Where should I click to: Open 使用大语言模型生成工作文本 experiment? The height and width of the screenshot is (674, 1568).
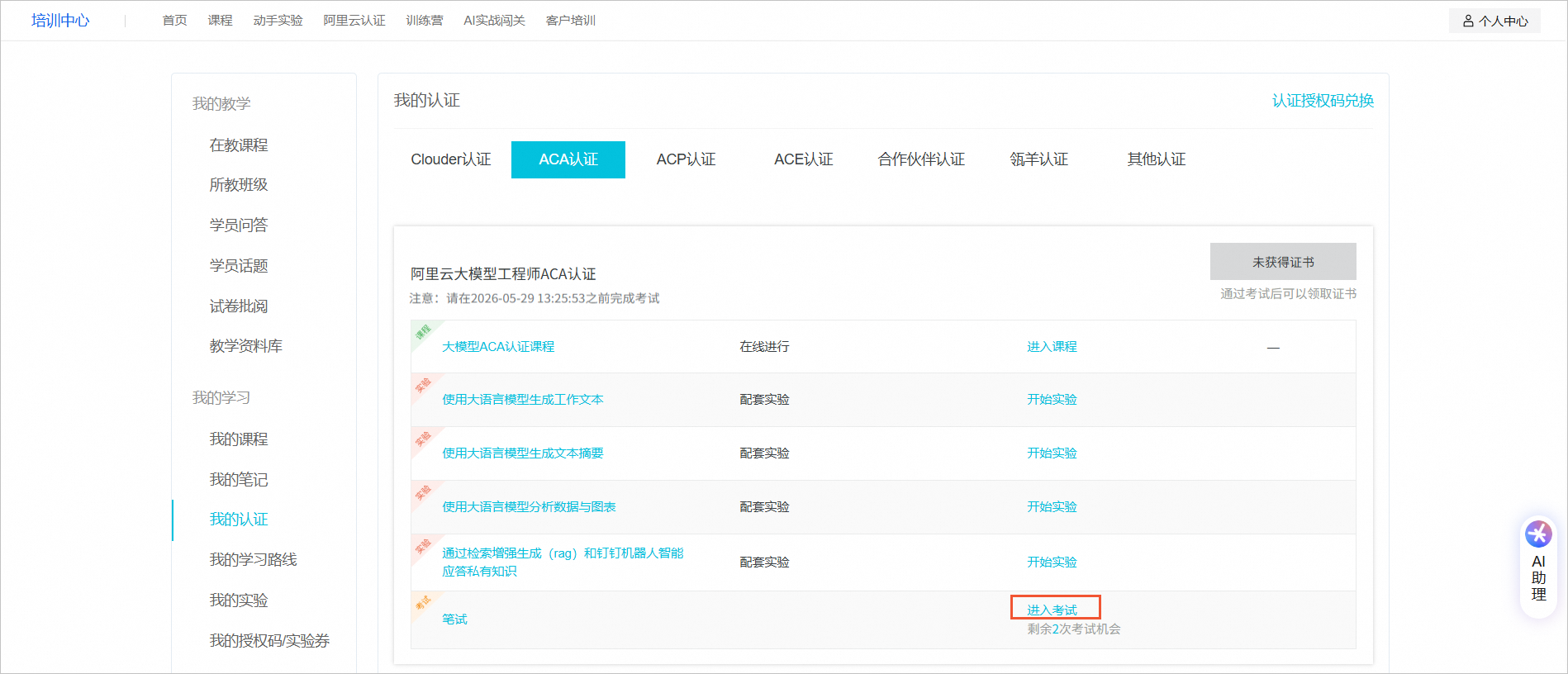(x=523, y=400)
